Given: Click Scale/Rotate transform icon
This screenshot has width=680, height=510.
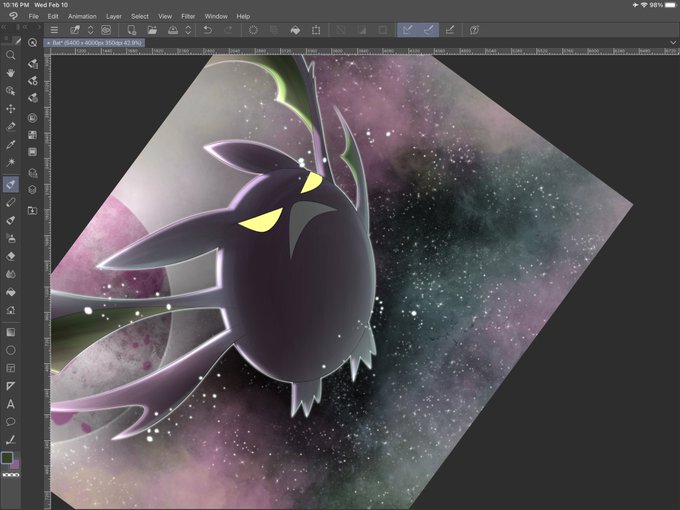Looking at the screenshot, I should click(x=316, y=30).
